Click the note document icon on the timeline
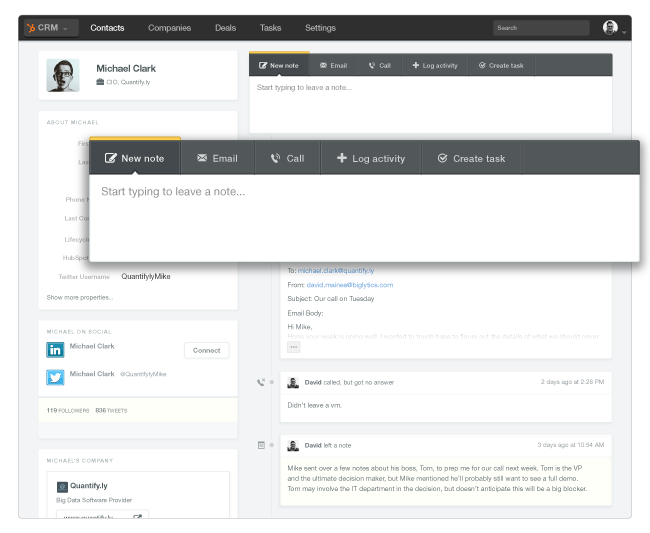Image resolution: width=650 pixels, height=533 pixels. pyautogui.click(x=261, y=444)
